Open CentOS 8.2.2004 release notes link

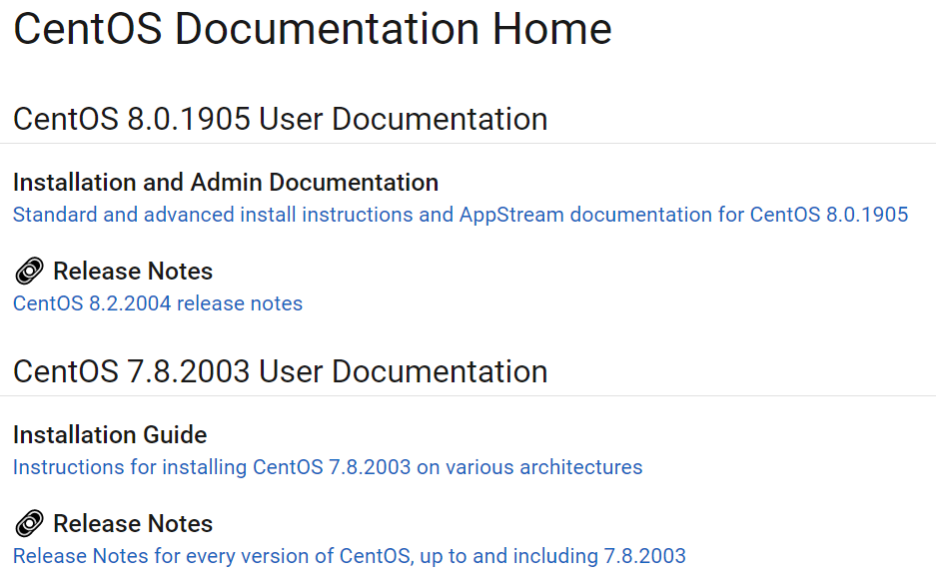(158, 303)
